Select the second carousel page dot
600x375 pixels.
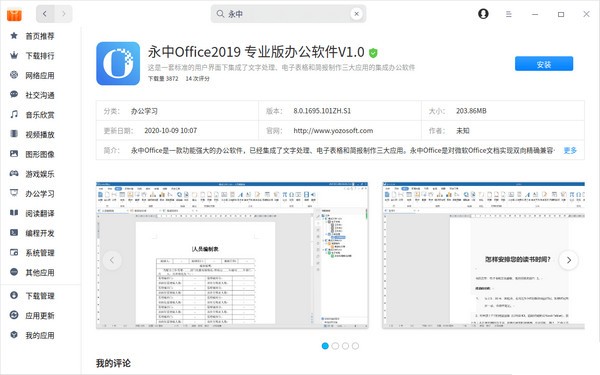click(x=335, y=346)
